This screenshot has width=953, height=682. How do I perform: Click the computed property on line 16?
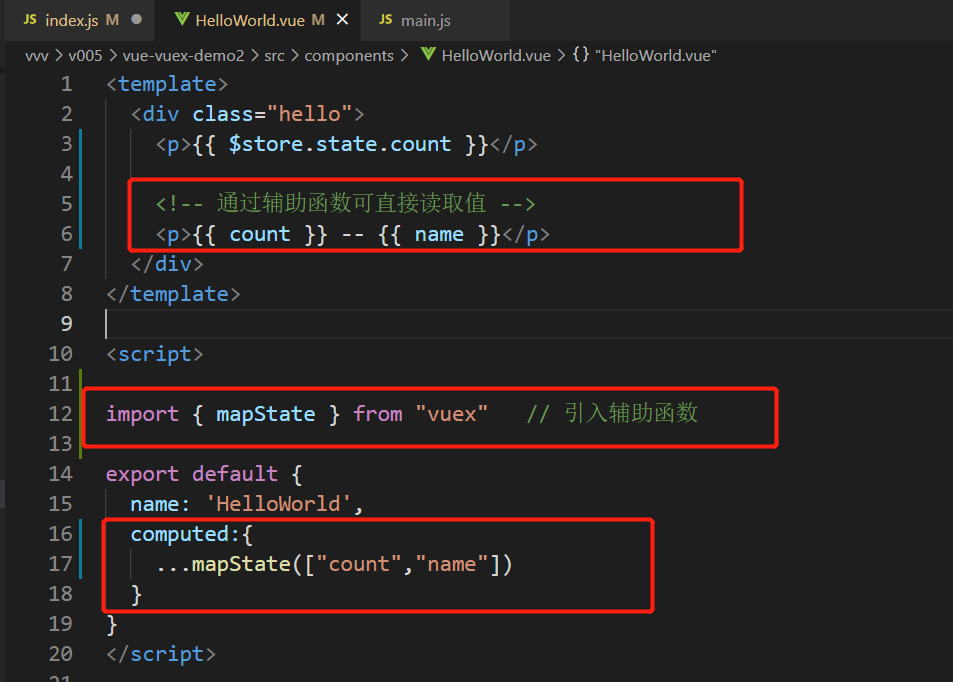(x=179, y=534)
